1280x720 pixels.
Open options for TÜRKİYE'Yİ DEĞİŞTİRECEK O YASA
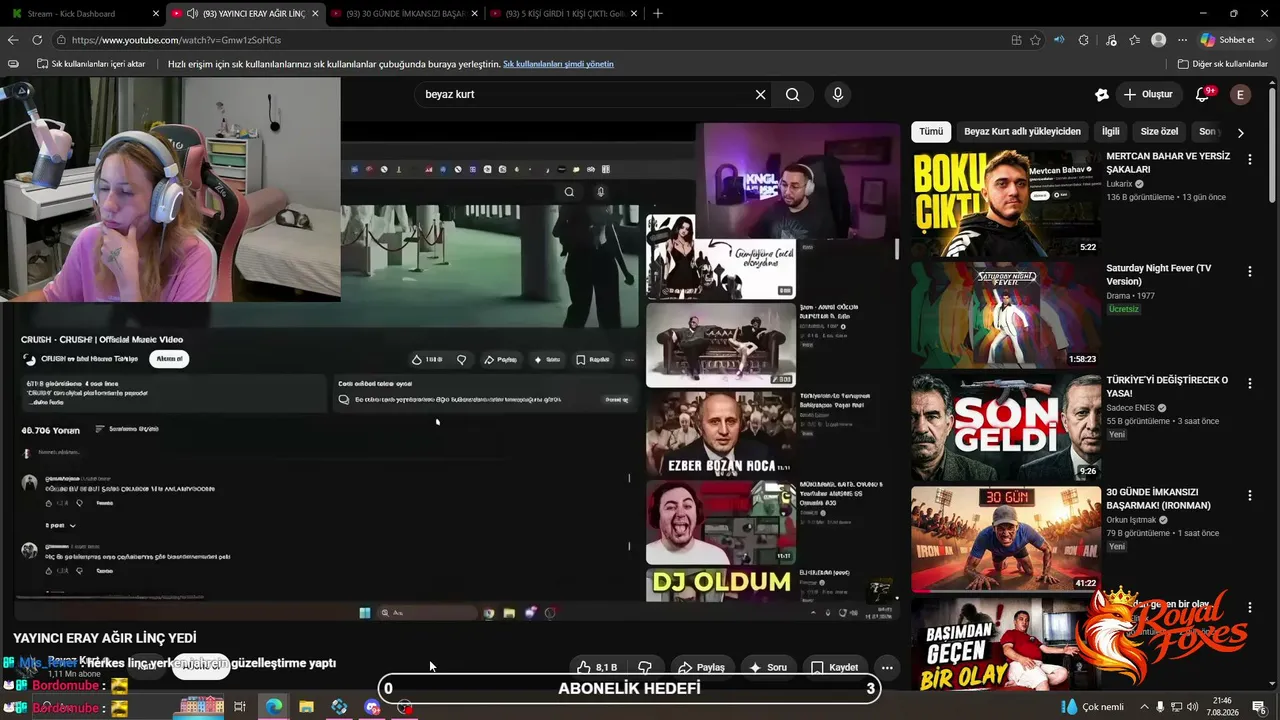1249,383
